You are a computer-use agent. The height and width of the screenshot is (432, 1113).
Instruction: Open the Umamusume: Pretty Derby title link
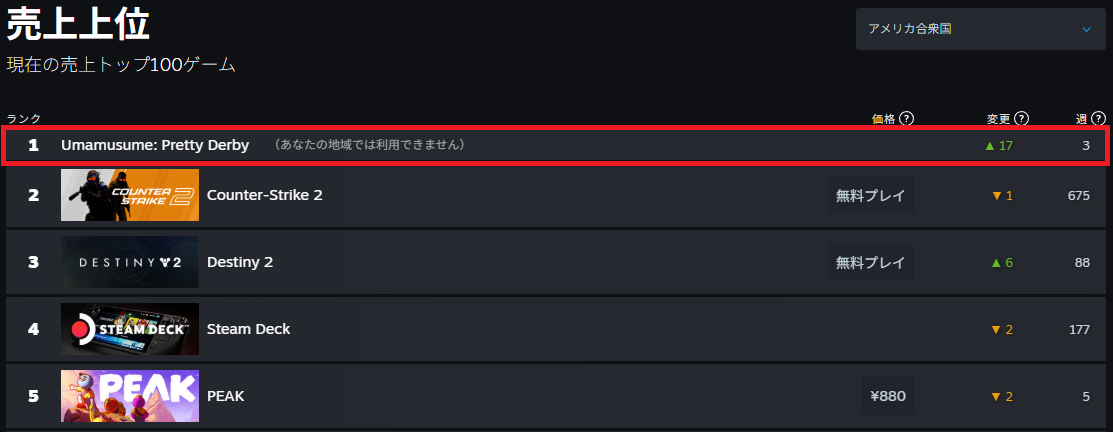(155, 145)
